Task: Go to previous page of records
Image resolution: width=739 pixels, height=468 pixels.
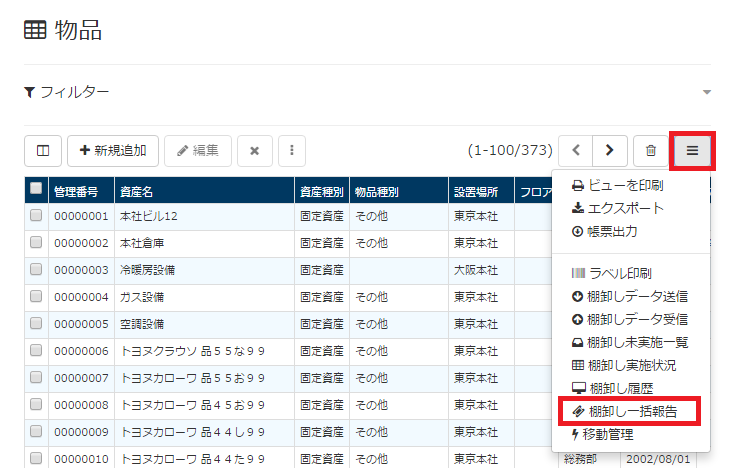Action: point(575,151)
